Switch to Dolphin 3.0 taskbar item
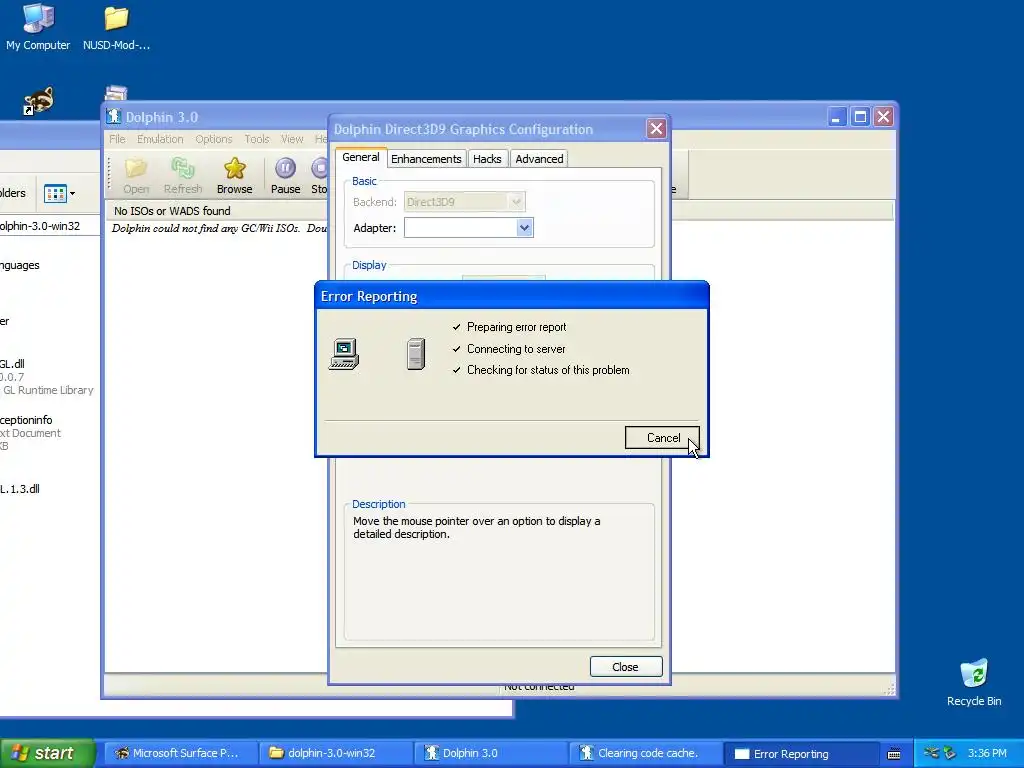The width and height of the screenshot is (1024, 768). (x=490, y=753)
